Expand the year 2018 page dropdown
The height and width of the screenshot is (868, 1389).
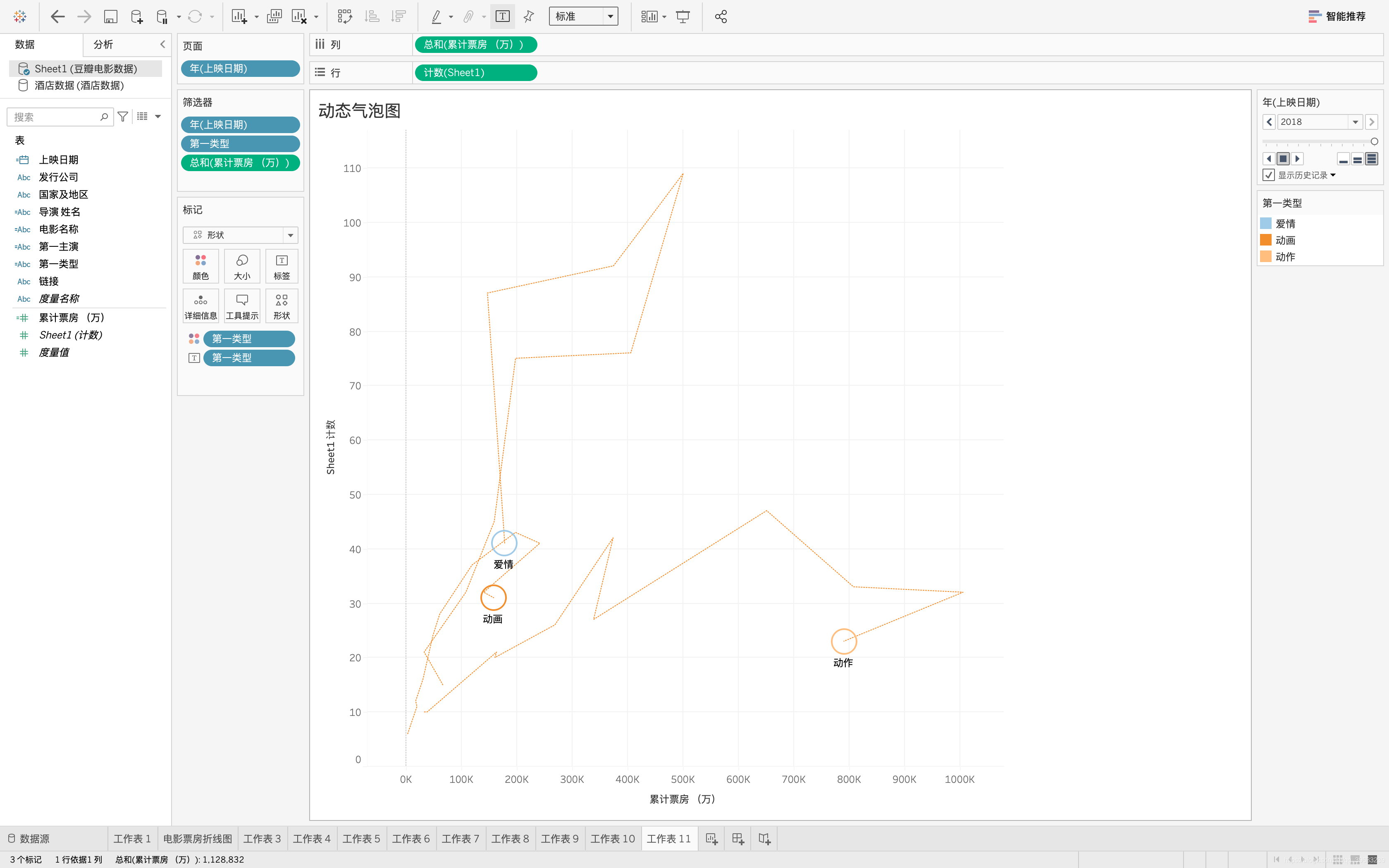pos(1355,122)
